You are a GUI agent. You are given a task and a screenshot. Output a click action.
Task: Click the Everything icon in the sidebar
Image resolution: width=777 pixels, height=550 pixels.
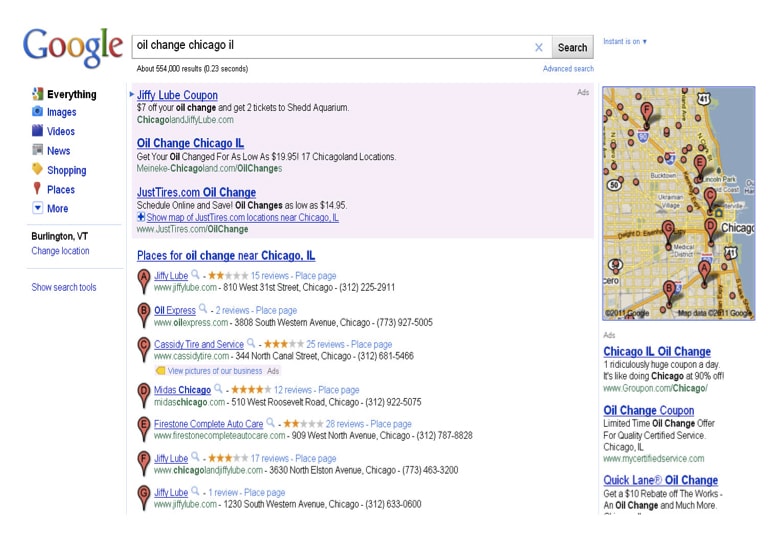pos(38,94)
